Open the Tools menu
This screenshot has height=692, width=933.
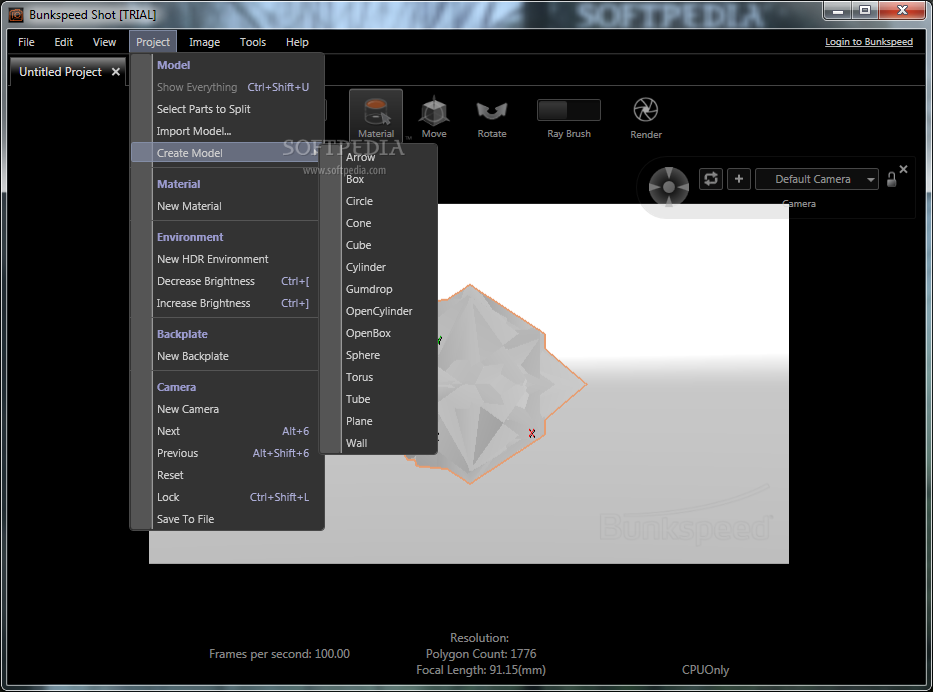pyautogui.click(x=253, y=42)
